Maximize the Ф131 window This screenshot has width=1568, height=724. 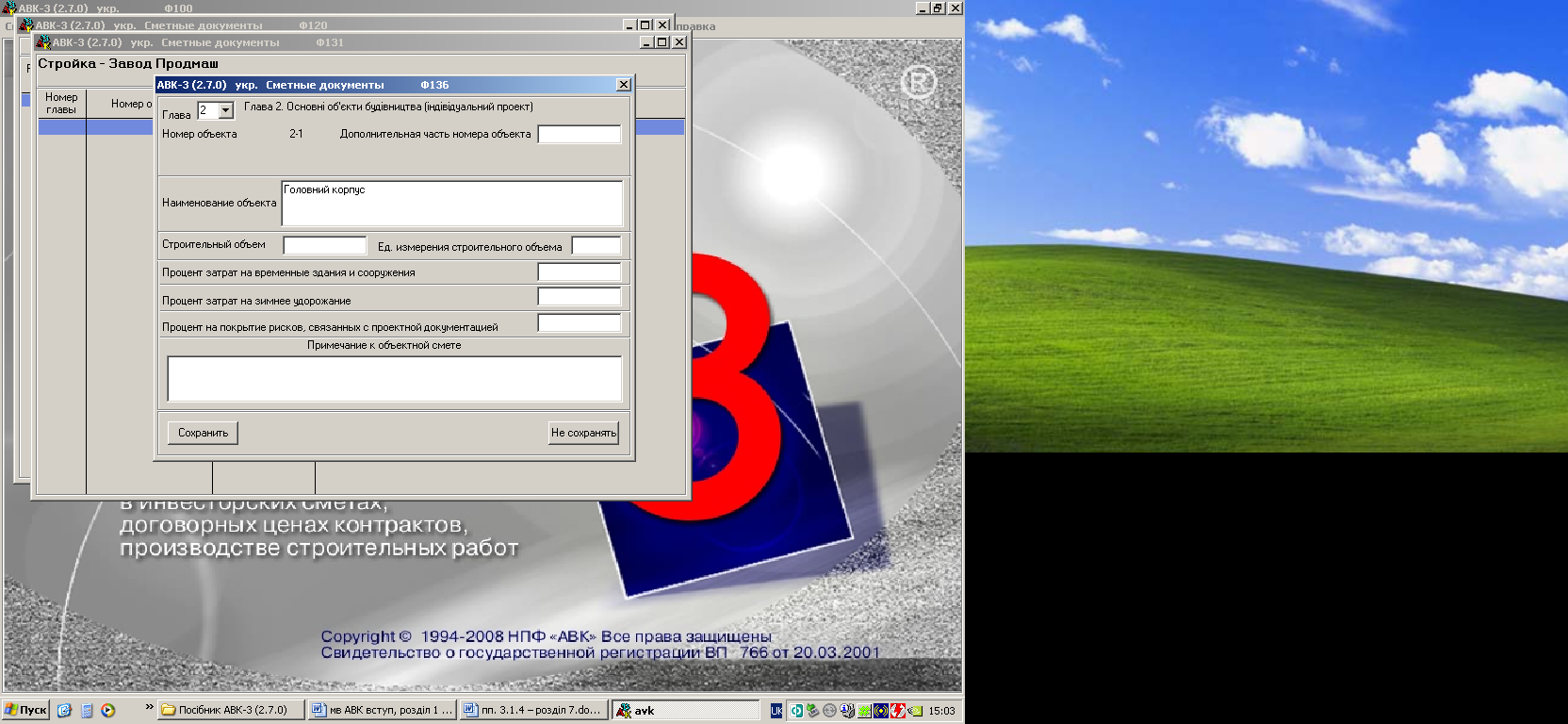tap(662, 42)
